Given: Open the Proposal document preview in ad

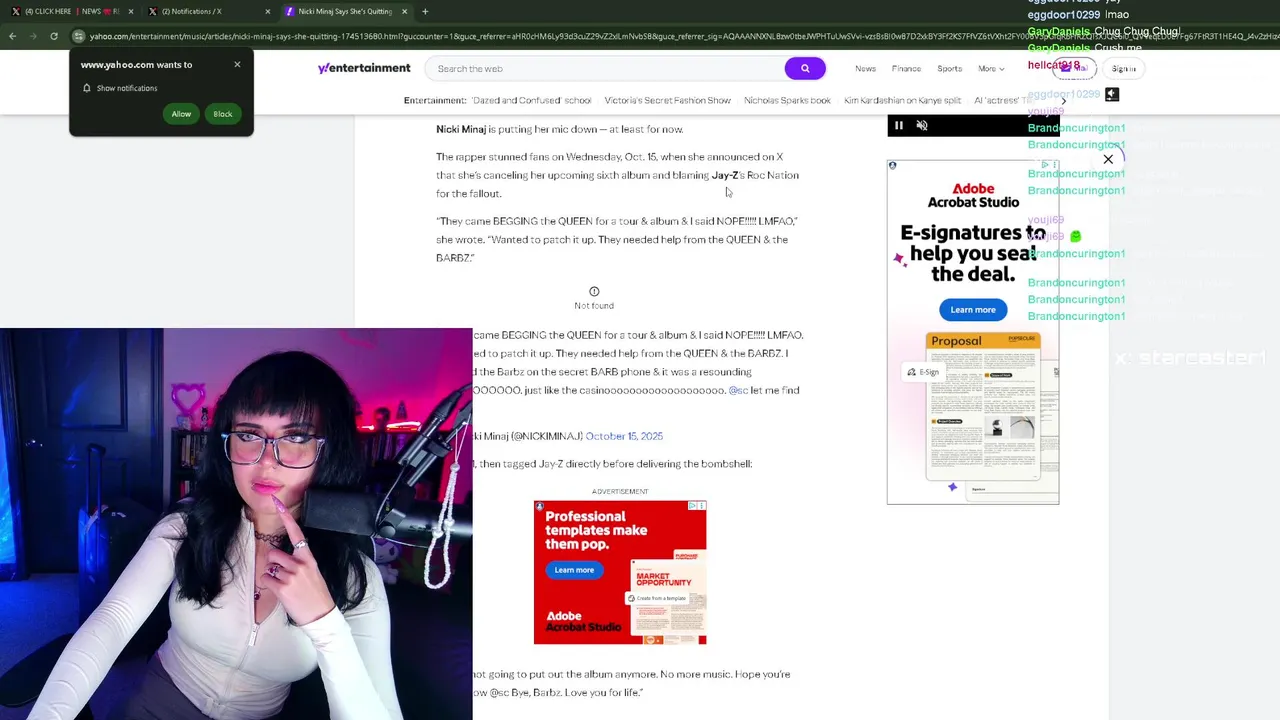Looking at the screenshot, I should coord(983,406).
